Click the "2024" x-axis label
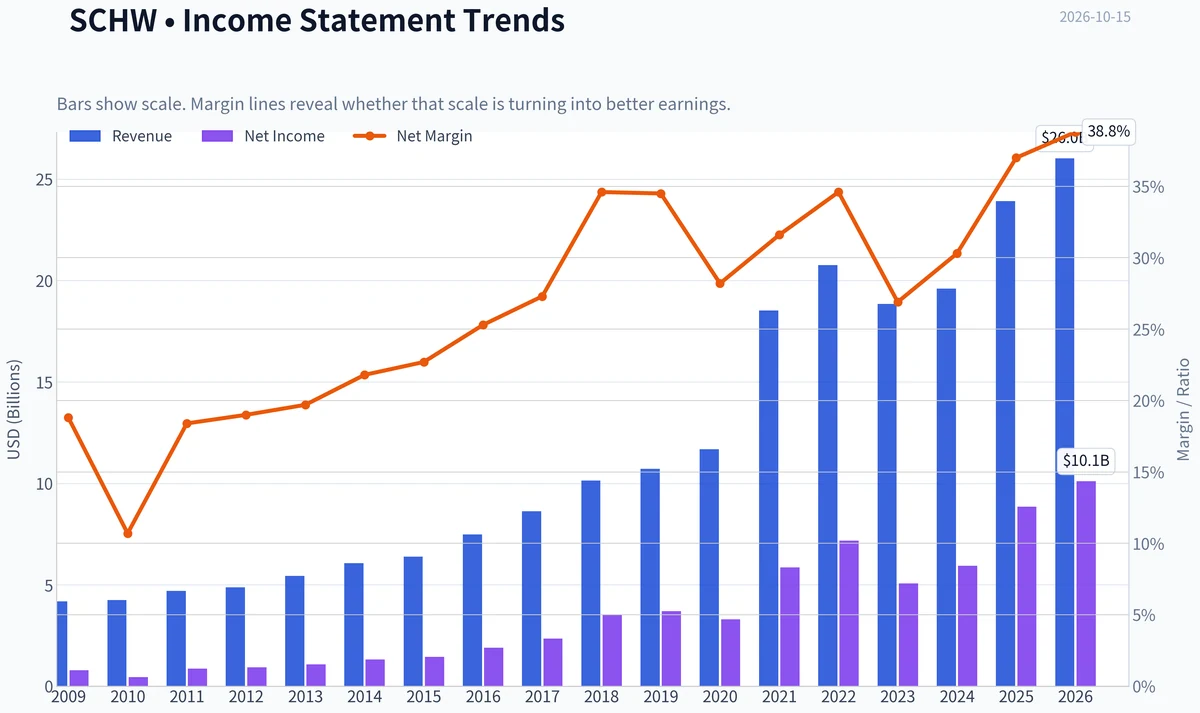This screenshot has width=1200, height=713. click(957, 697)
